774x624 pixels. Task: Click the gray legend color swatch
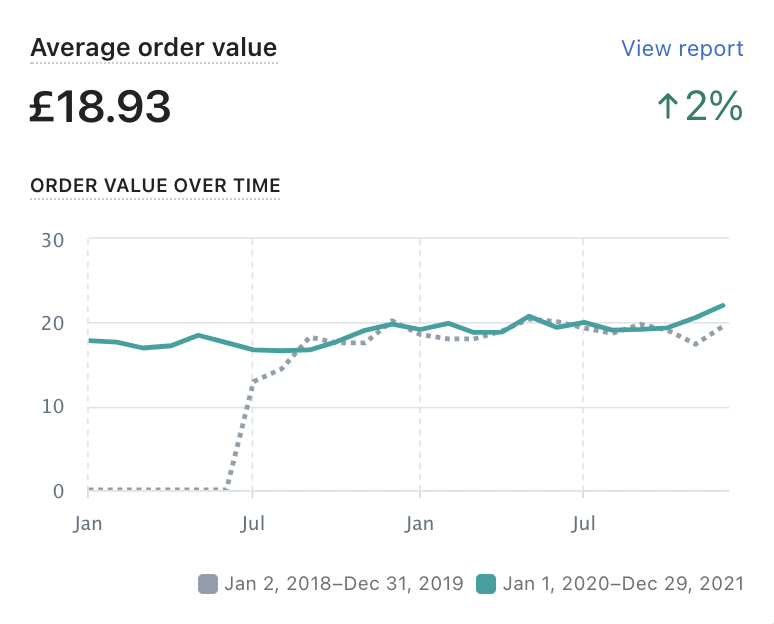(208, 584)
